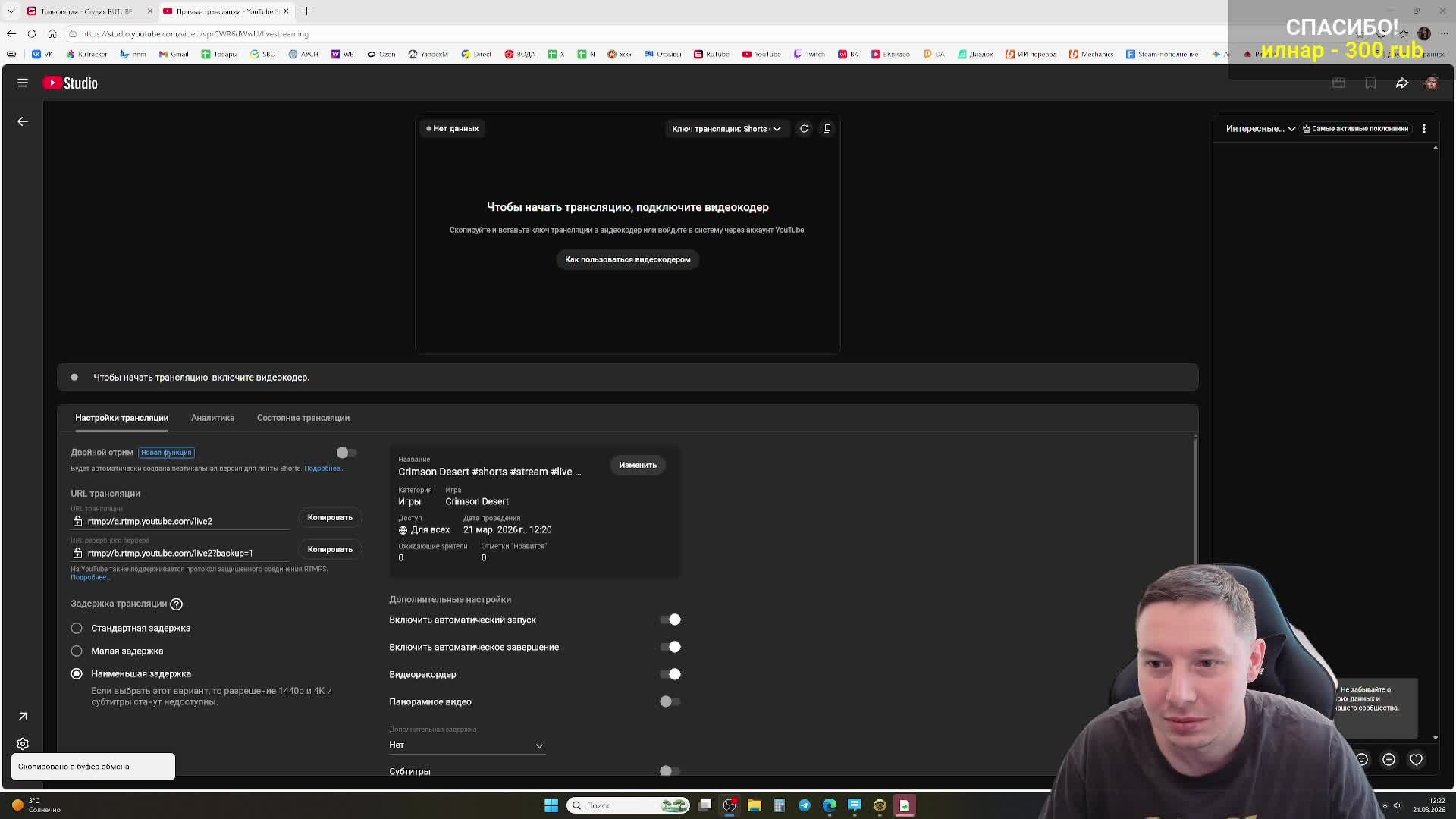Click the Изменить button
Screen dimensions: 1456x819
pyautogui.click(x=637, y=465)
